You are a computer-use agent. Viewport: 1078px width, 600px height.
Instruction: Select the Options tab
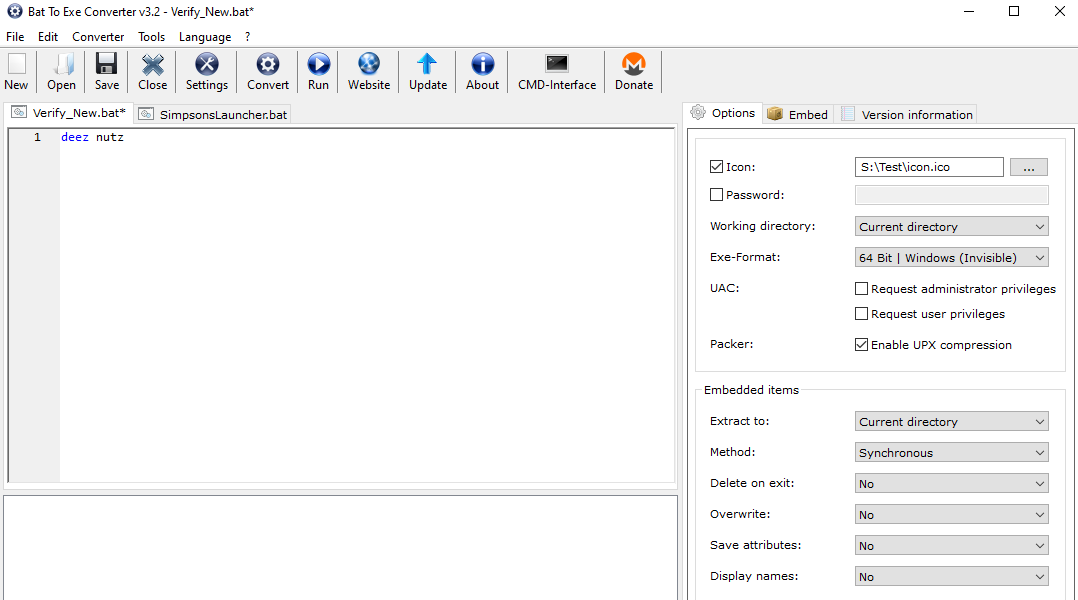point(723,113)
